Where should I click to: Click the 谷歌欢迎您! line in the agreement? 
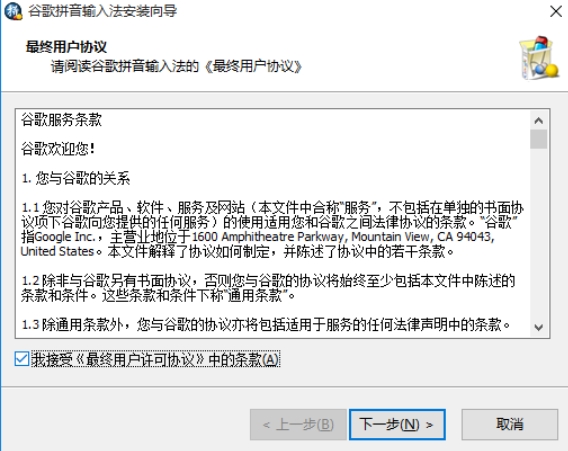tap(58, 149)
